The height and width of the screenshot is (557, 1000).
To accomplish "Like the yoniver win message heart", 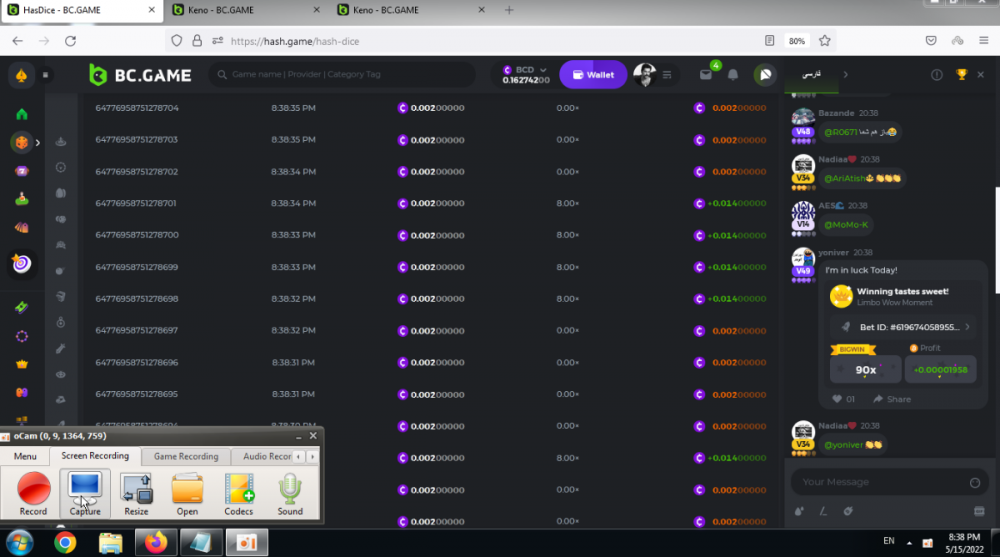I will tap(837, 399).
